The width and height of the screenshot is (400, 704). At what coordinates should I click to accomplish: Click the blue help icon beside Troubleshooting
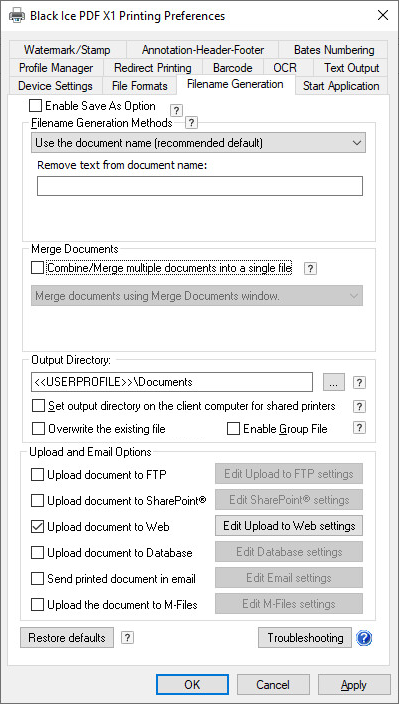364,638
